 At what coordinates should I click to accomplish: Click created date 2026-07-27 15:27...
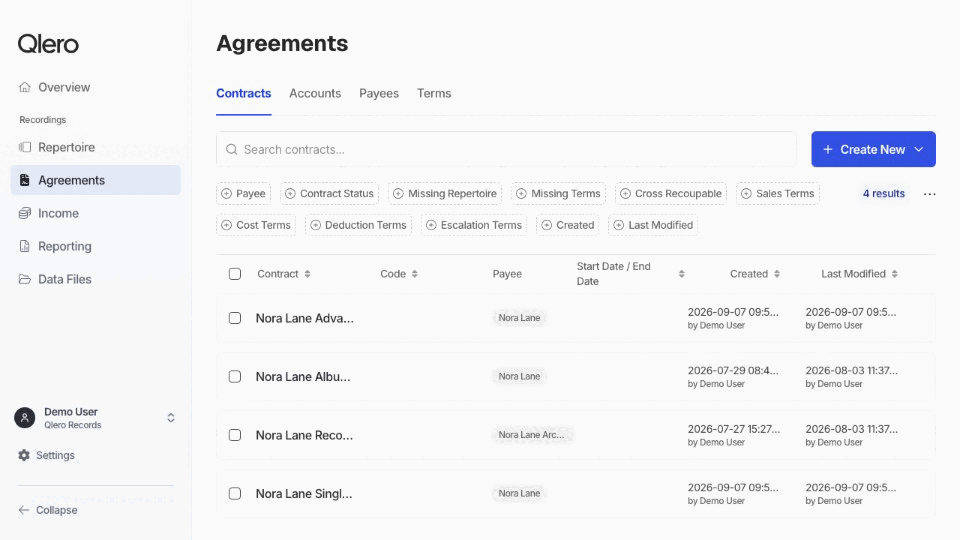click(733, 429)
